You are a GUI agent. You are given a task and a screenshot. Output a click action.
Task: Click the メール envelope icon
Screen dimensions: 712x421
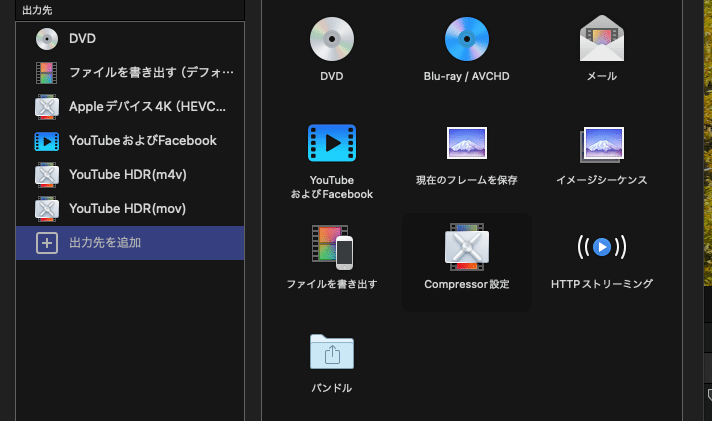click(x=602, y=38)
